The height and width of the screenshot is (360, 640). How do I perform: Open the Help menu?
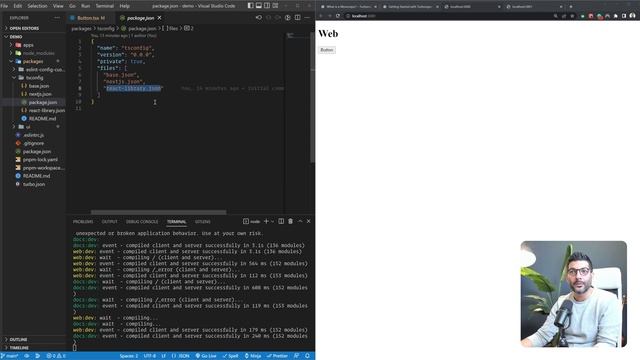pyautogui.click(x=124, y=6)
